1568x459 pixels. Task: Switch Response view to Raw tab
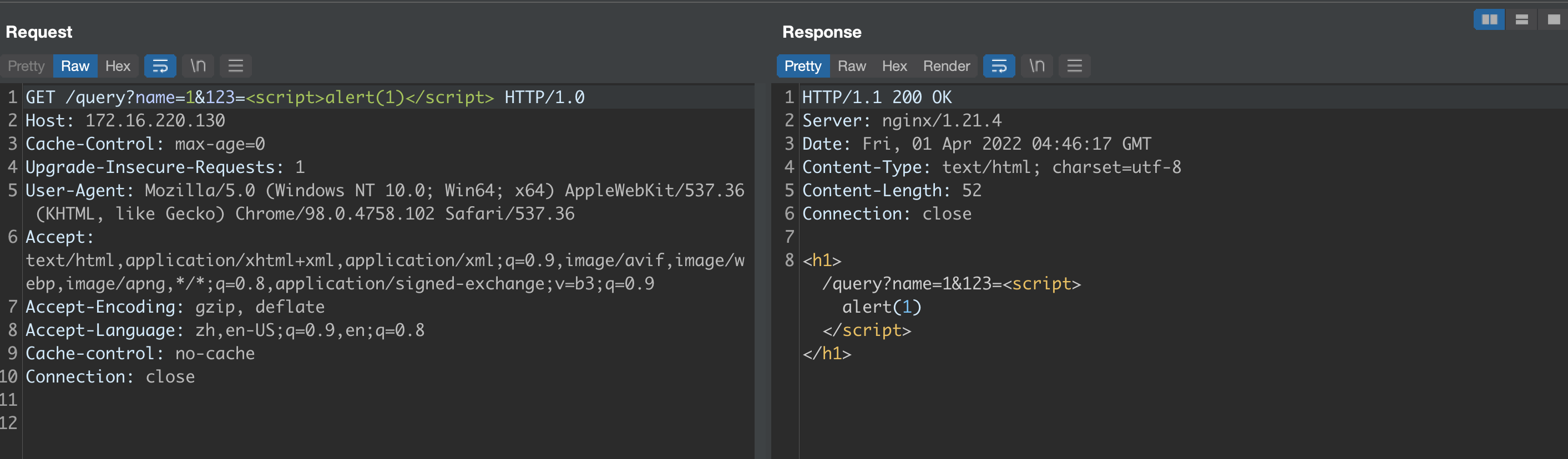(852, 65)
